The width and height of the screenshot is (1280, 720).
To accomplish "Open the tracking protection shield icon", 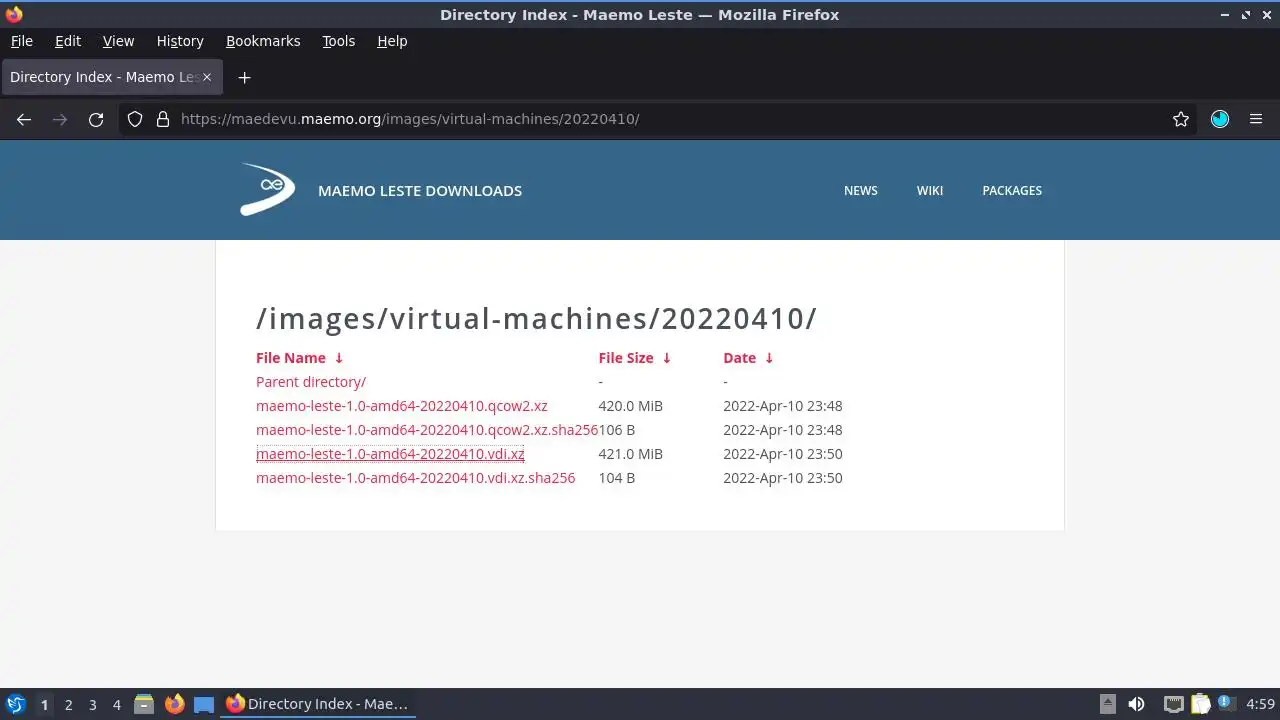I will (135, 119).
